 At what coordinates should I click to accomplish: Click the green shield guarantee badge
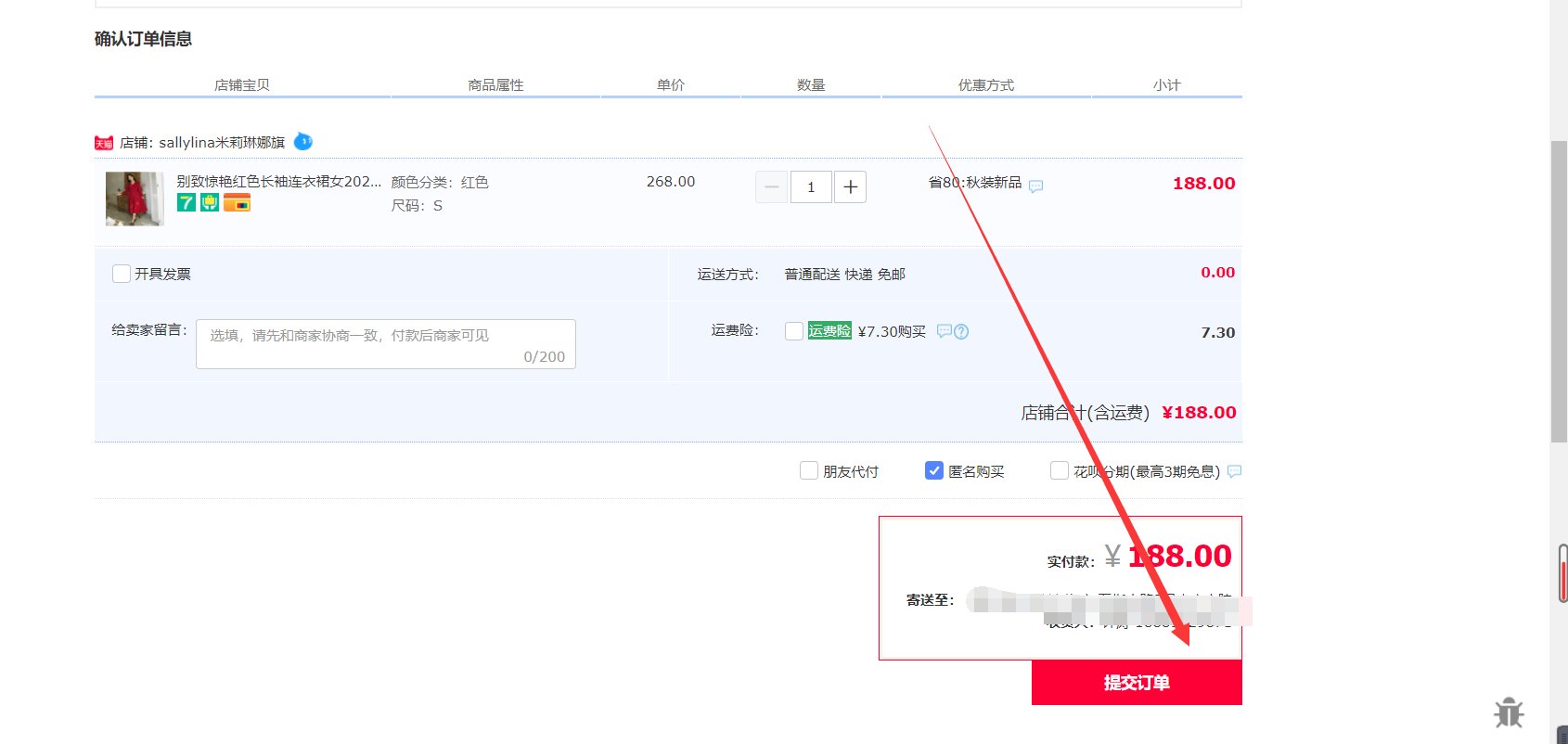210,202
